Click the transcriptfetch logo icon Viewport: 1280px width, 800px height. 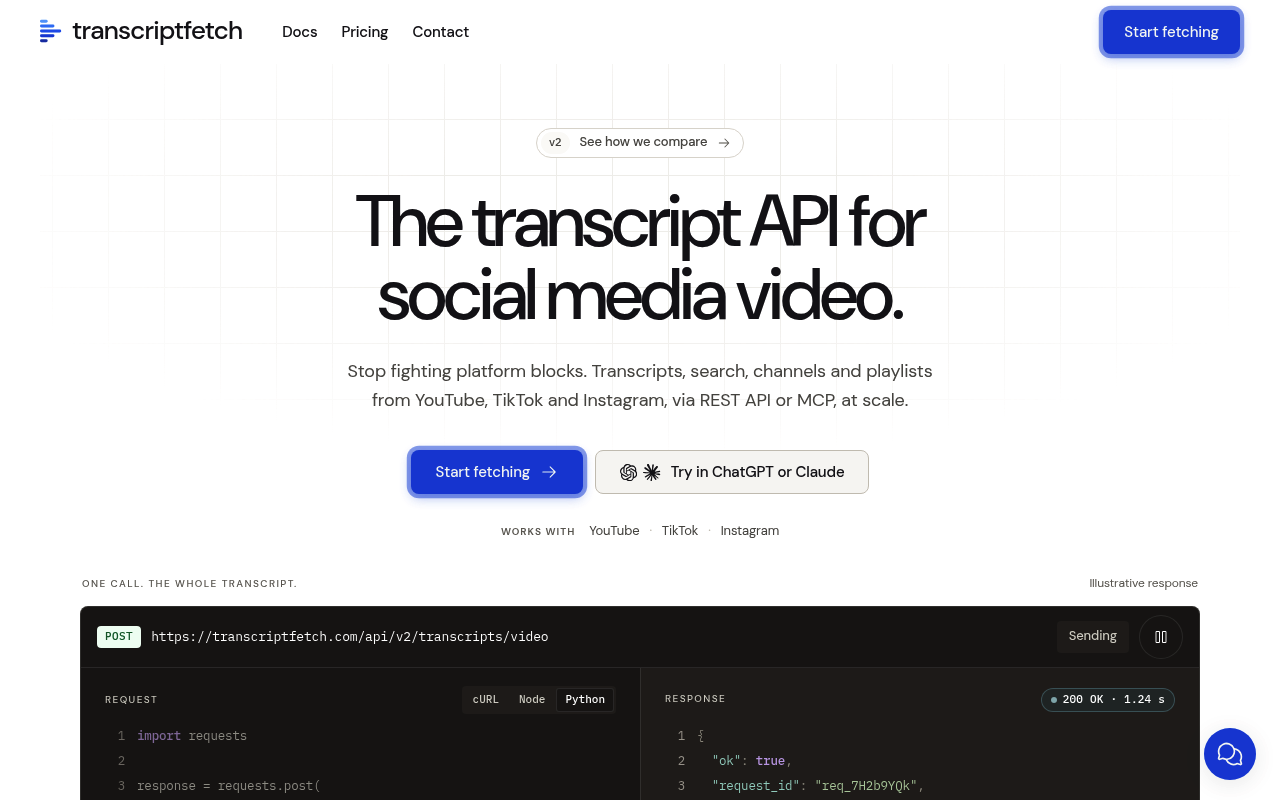(x=51, y=31)
